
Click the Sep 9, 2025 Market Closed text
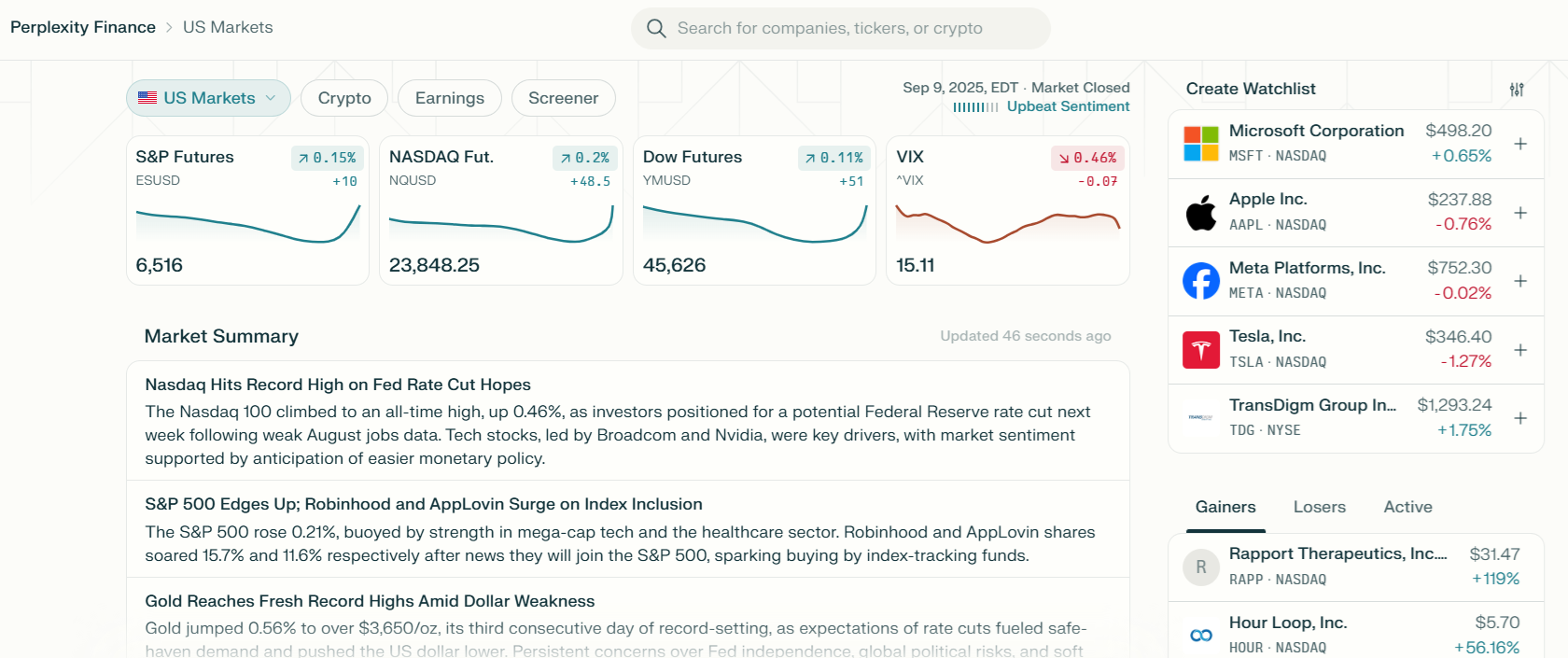(1016, 88)
